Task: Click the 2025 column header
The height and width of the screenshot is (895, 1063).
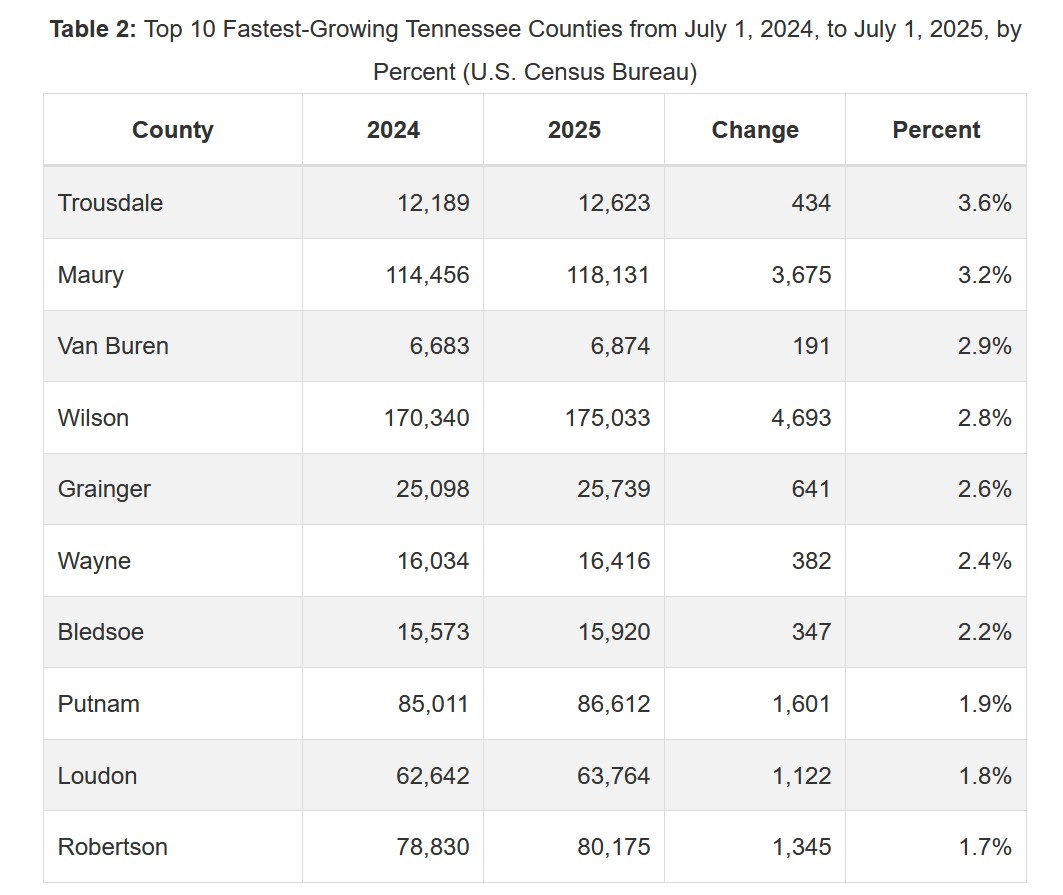Action: (x=574, y=130)
